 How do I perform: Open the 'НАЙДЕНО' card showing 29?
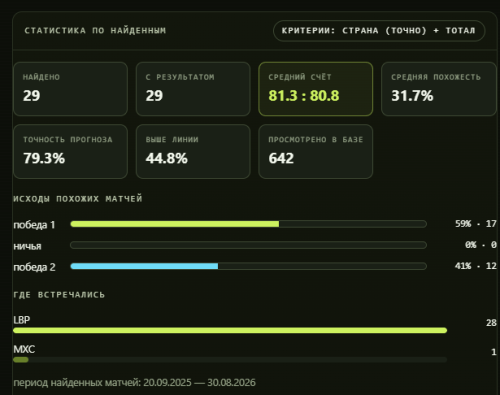point(70,89)
